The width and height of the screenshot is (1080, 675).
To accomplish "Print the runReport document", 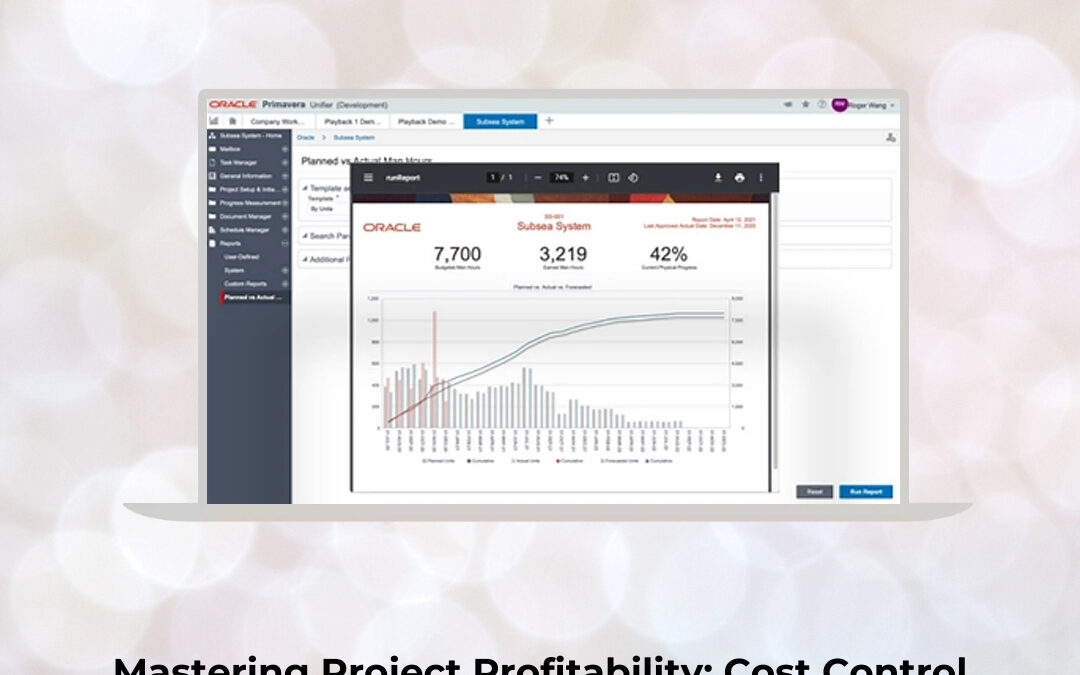I will 740,178.
